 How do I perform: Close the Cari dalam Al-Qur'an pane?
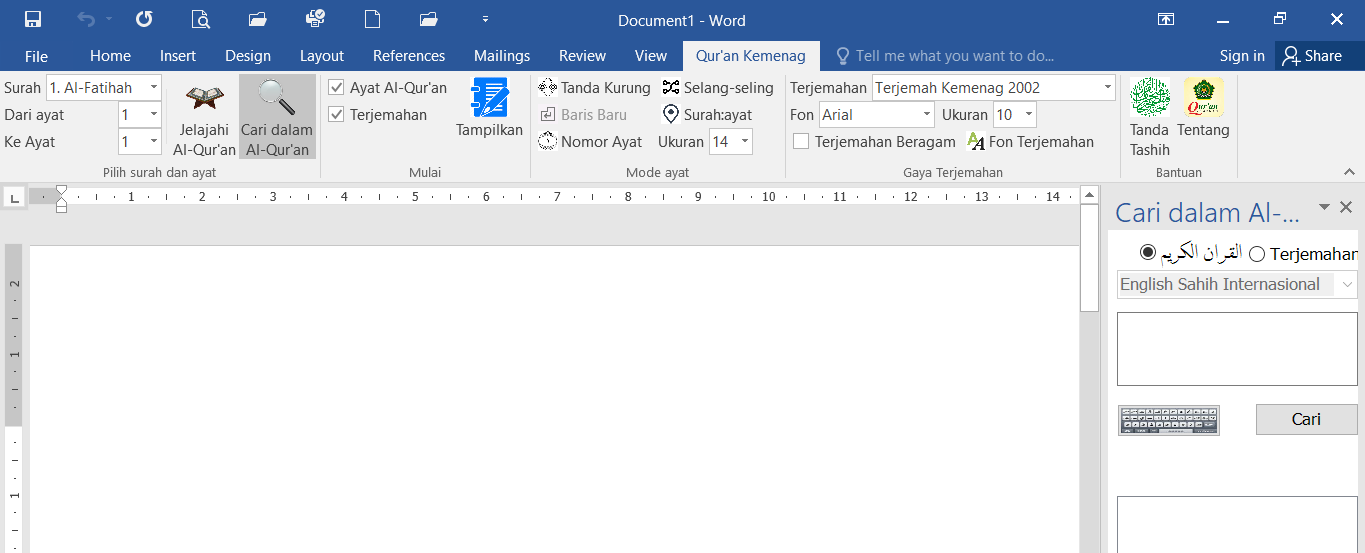pos(1346,207)
